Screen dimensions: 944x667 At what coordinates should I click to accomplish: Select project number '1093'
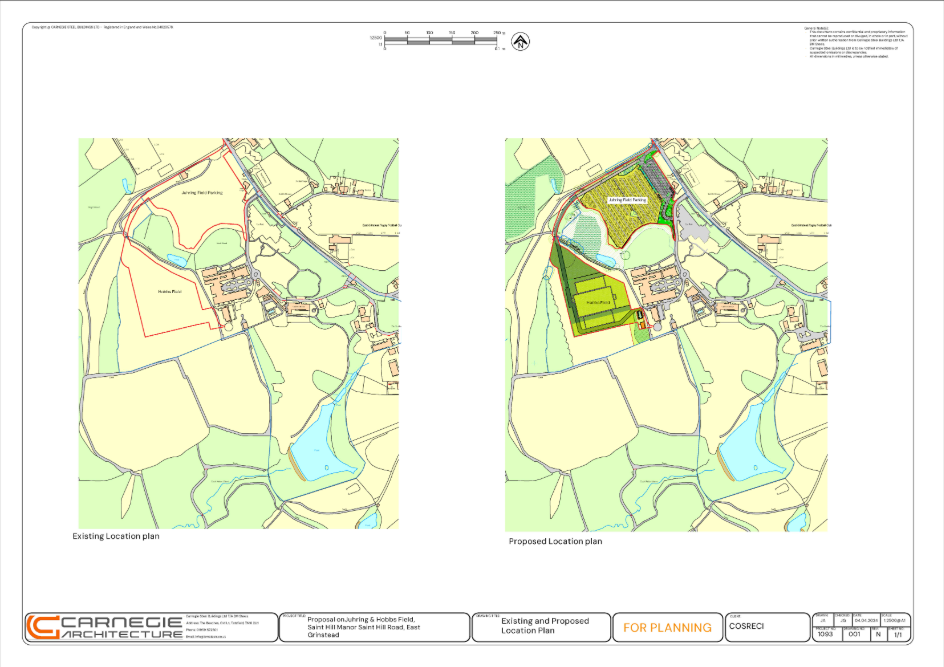point(825,634)
